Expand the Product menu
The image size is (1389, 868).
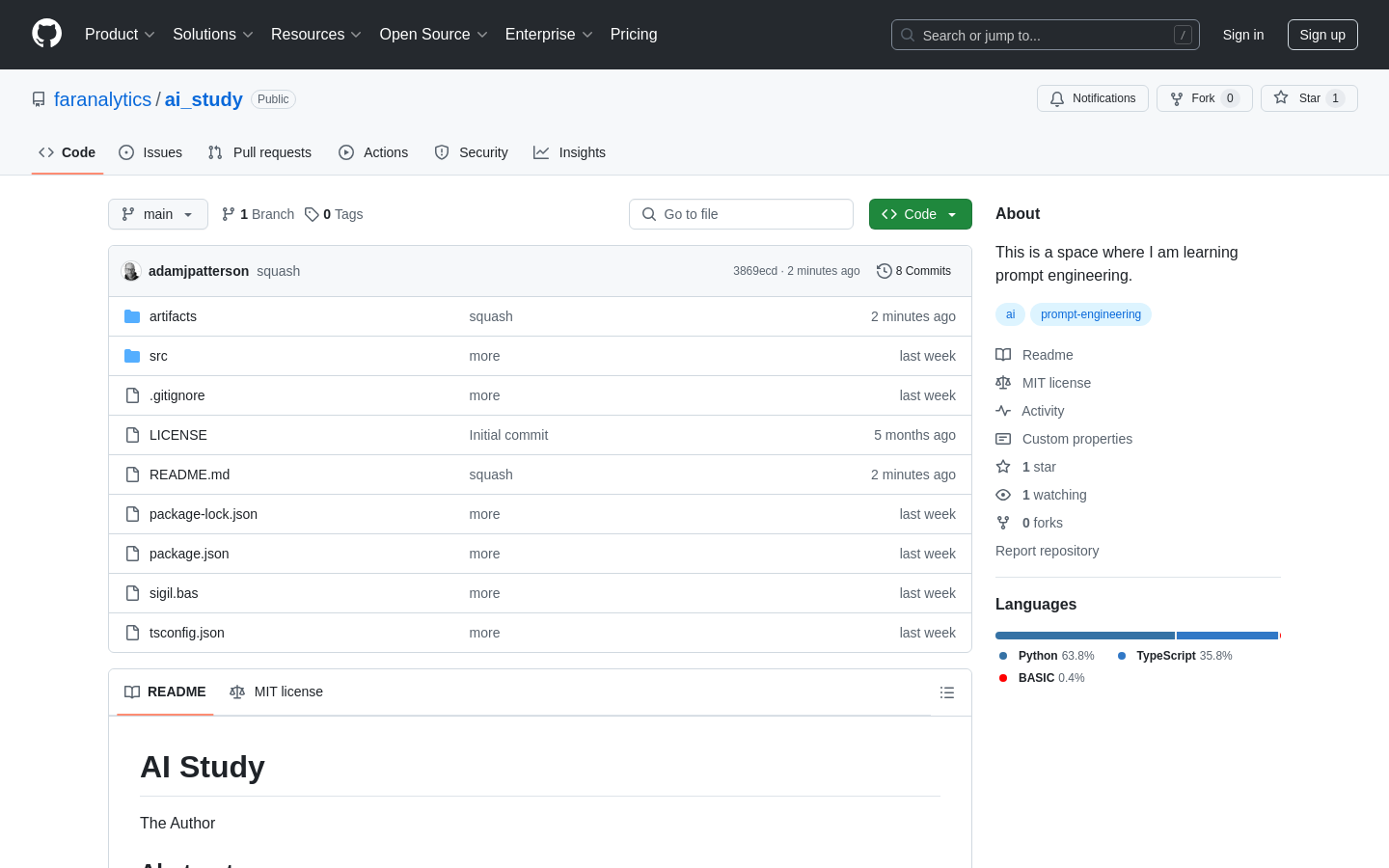120,35
